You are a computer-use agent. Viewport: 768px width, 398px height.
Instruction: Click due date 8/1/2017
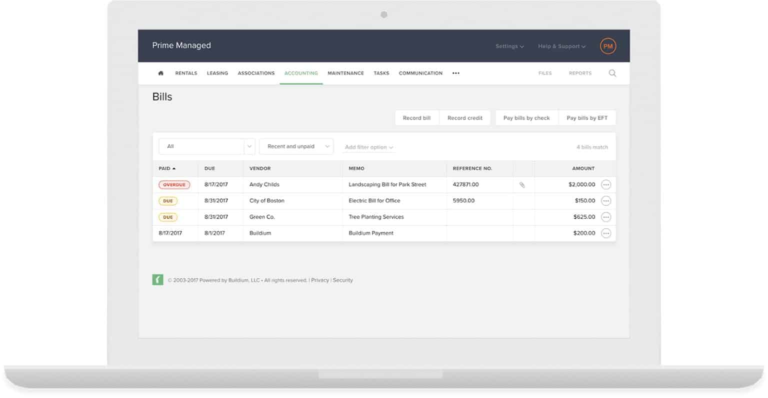click(215, 233)
